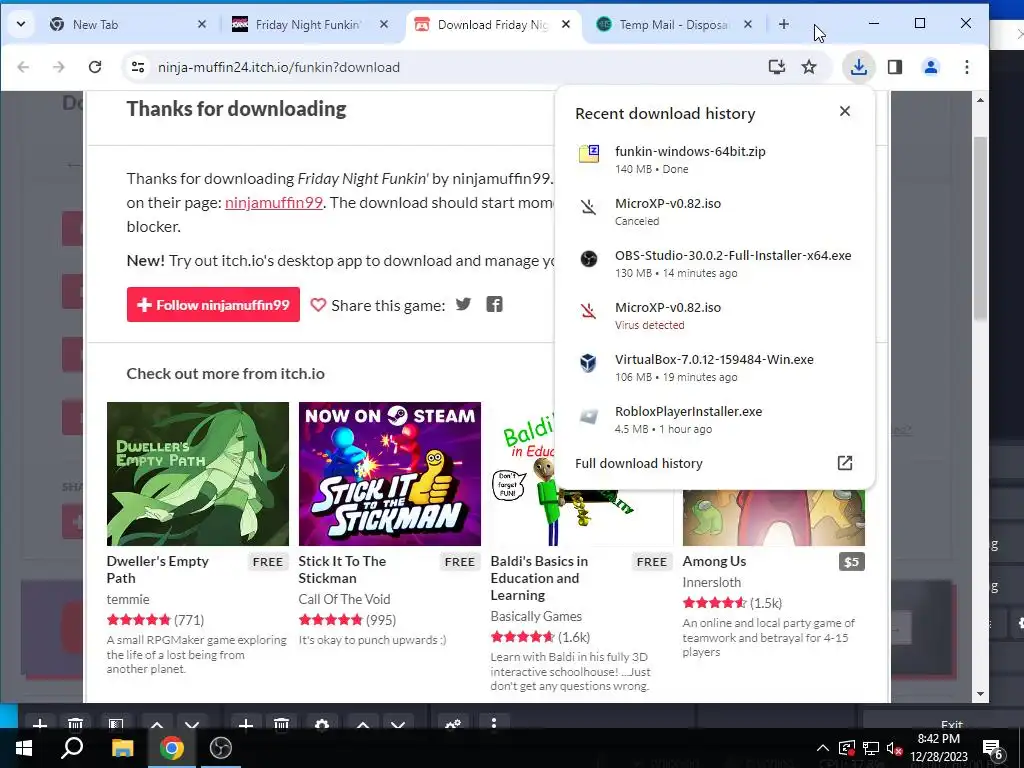The width and height of the screenshot is (1024, 768).
Task: Switch to OBS Studio in the taskbar
Action: click(x=221, y=748)
